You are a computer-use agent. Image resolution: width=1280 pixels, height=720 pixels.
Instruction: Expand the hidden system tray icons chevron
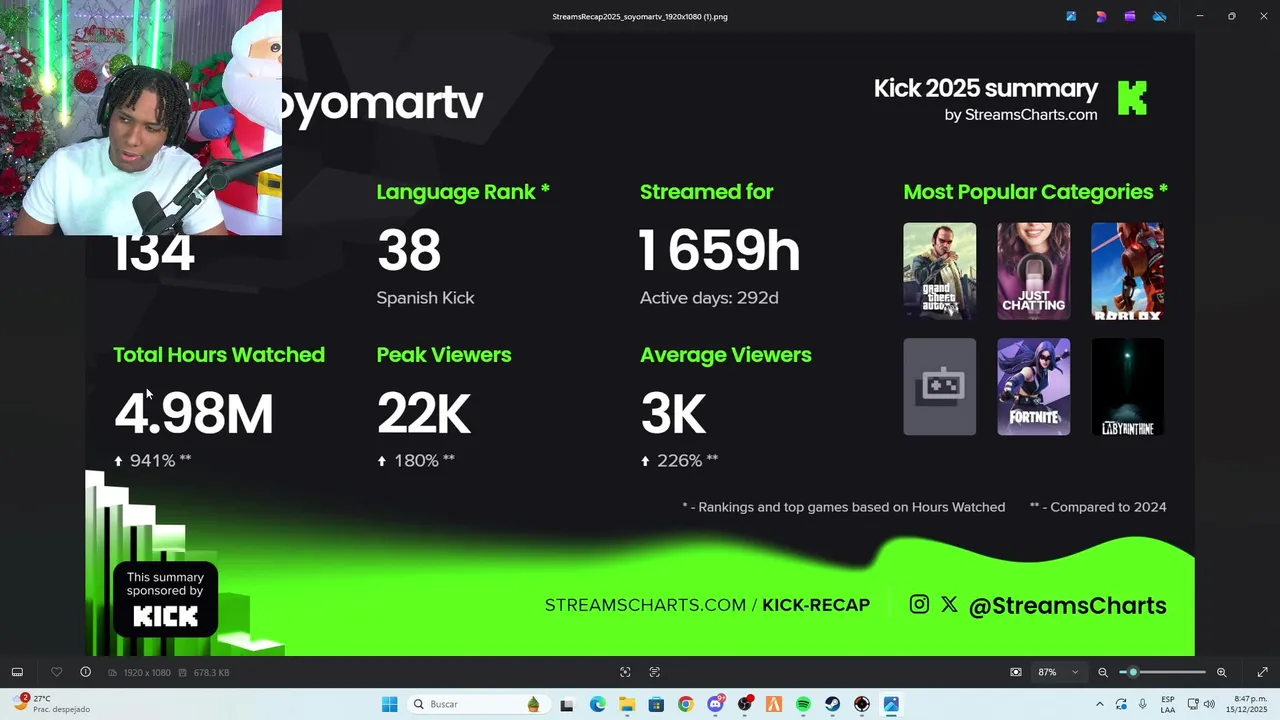pyautogui.click(x=1100, y=704)
